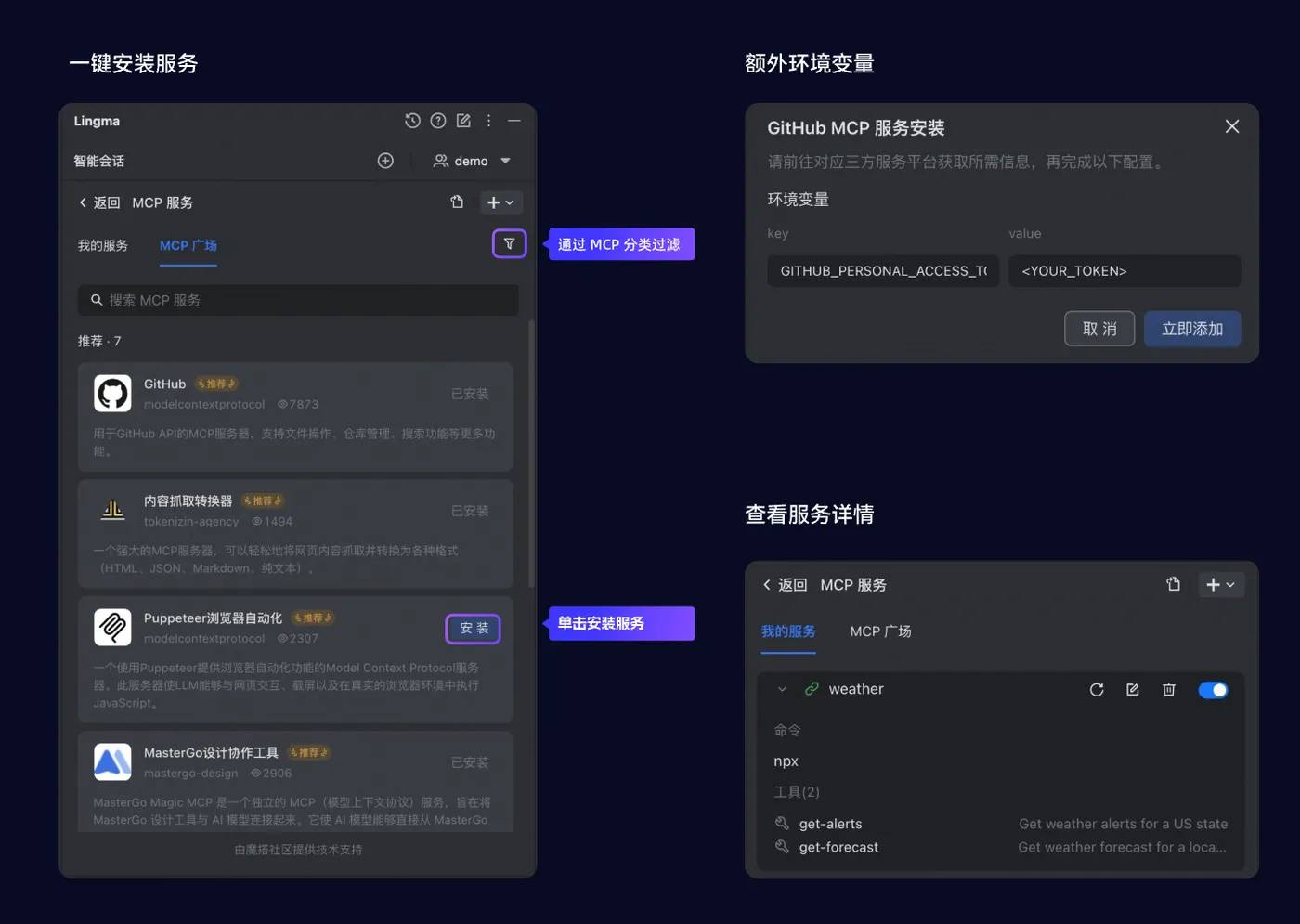Collapse the weather service chevron
1300x924 pixels.
click(783, 689)
